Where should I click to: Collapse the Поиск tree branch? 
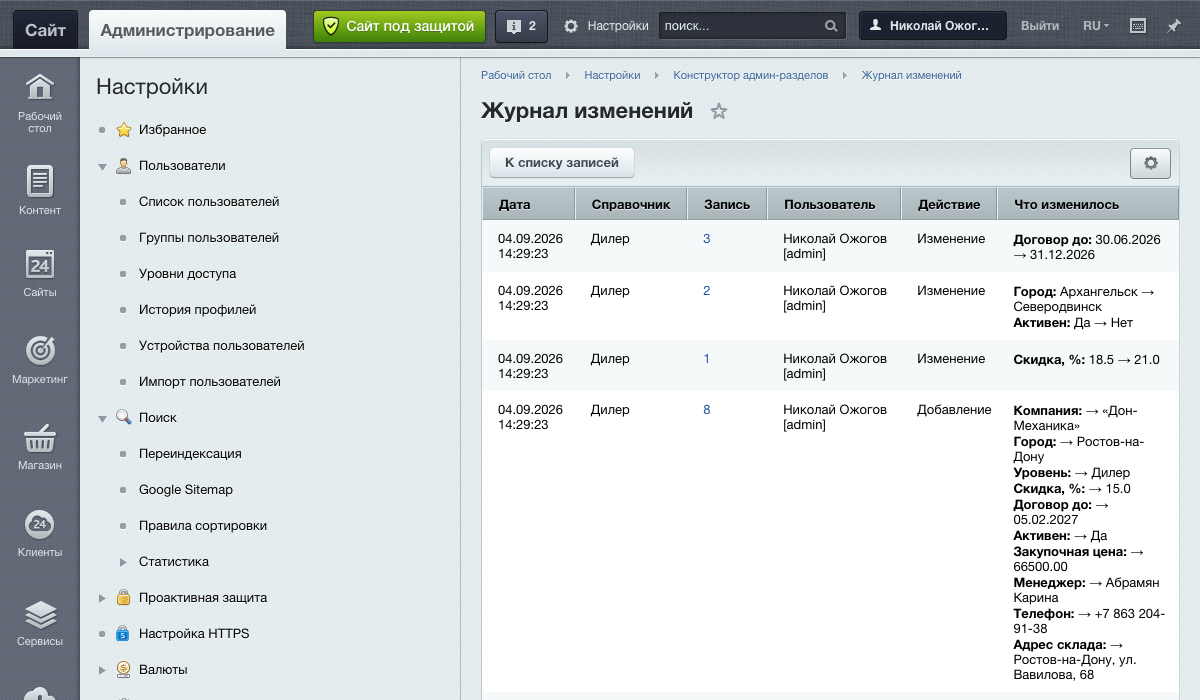click(x=102, y=419)
